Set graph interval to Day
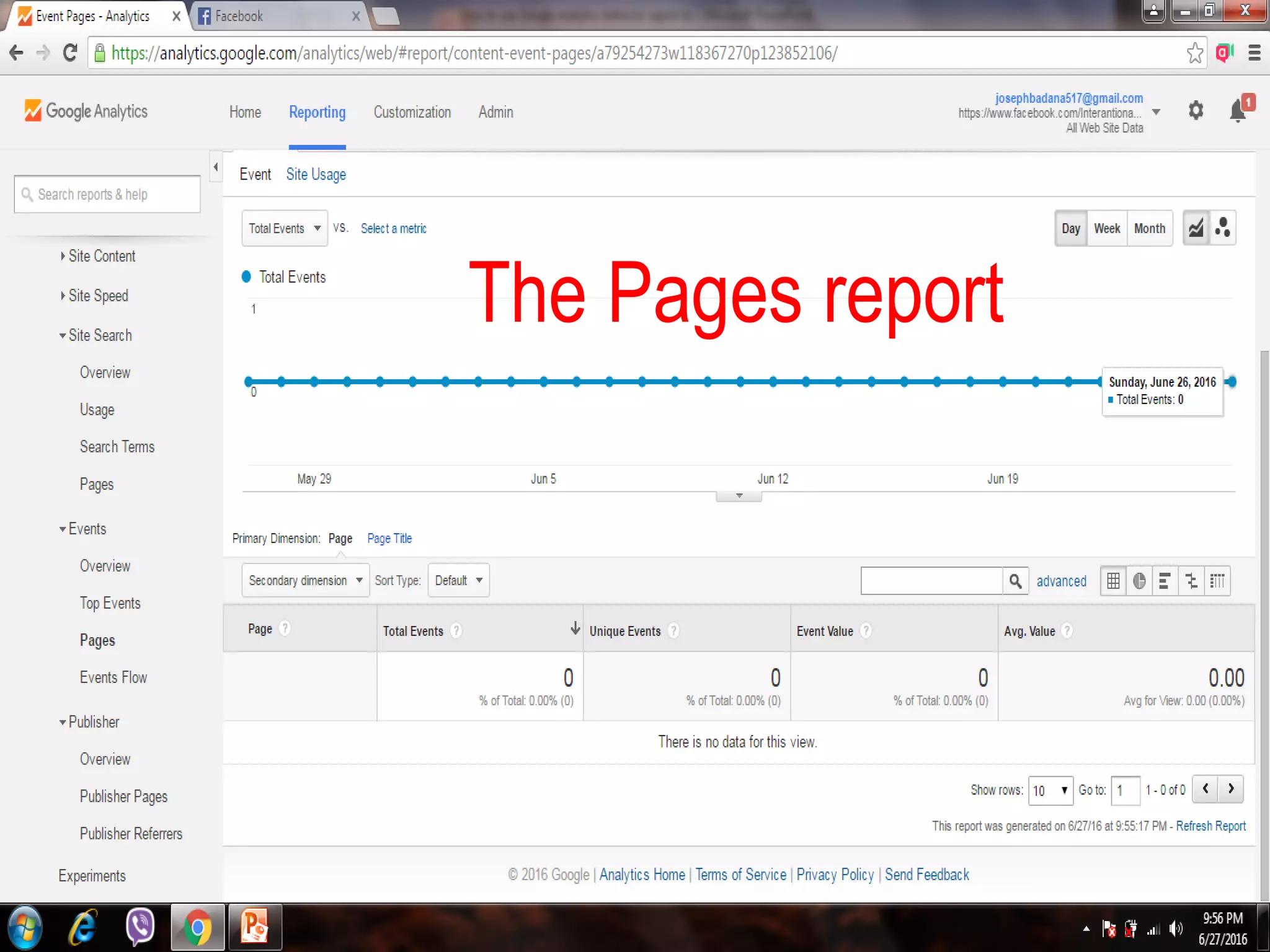The image size is (1270, 952). 1071,228
